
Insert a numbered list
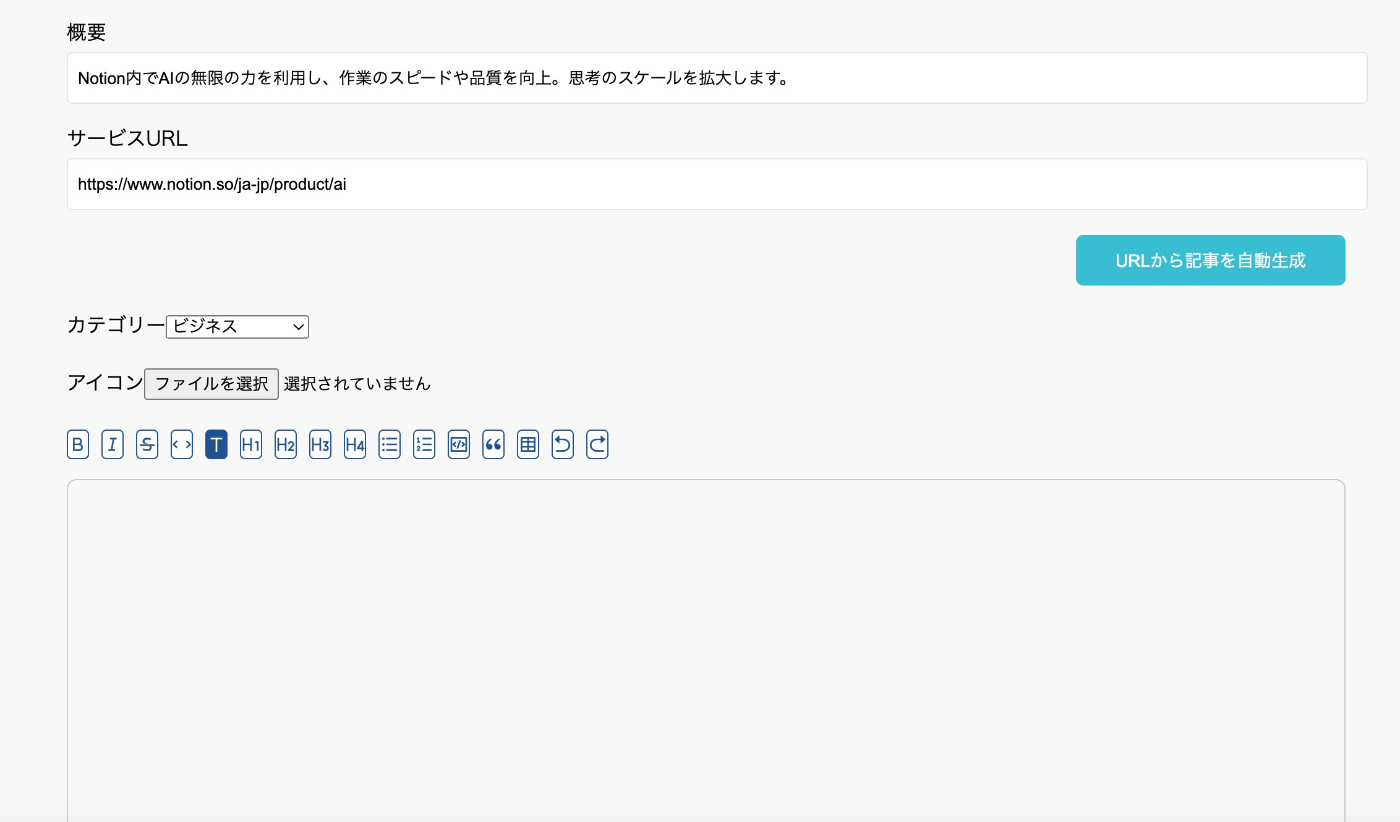point(424,444)
